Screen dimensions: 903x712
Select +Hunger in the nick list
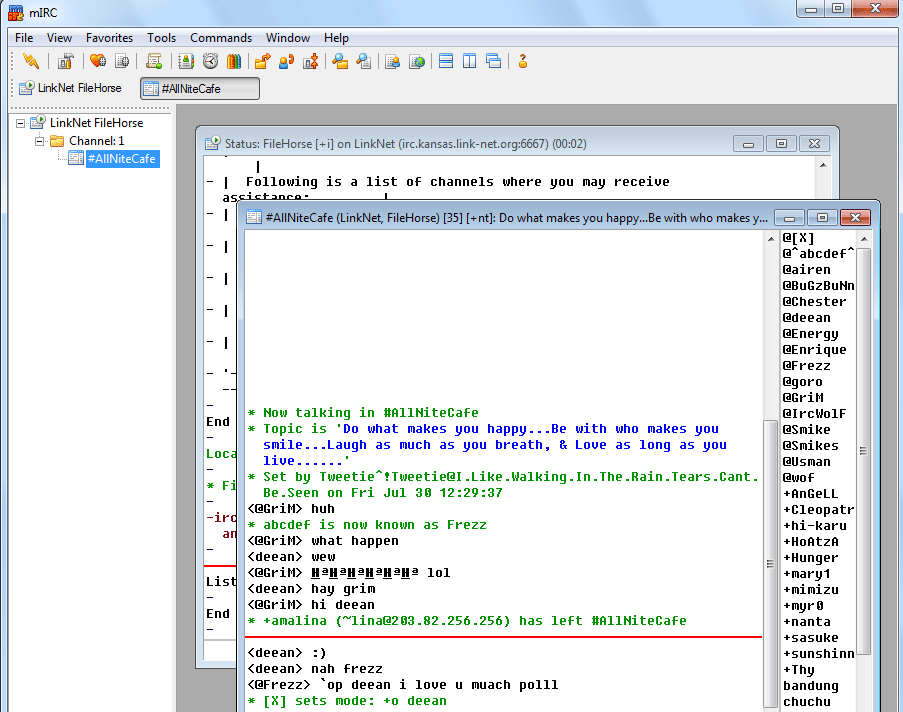tap(810, 558)
